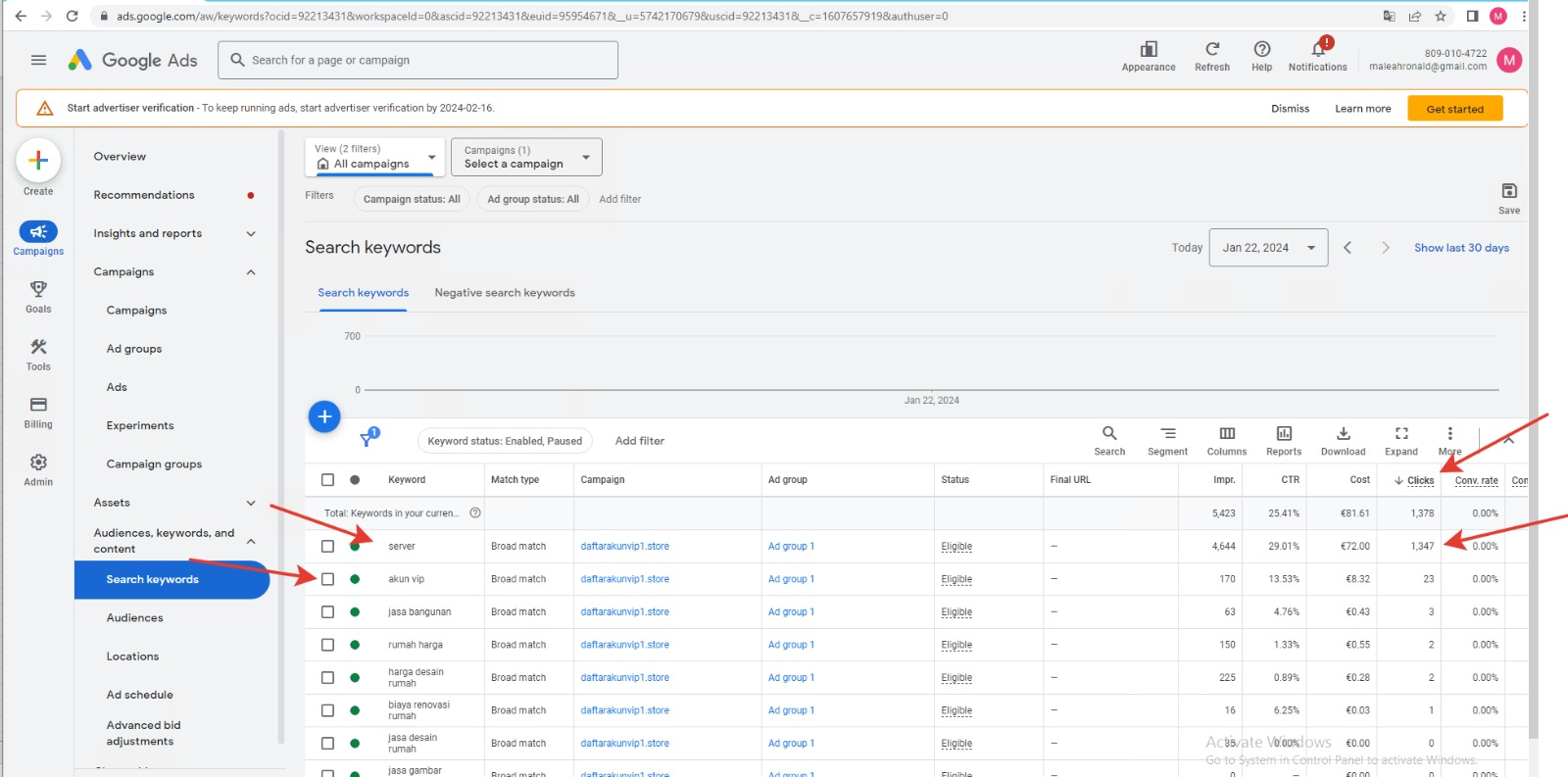Open the Segment tool
This screenshot has width=1568, height=777.
click(1168, 433)
